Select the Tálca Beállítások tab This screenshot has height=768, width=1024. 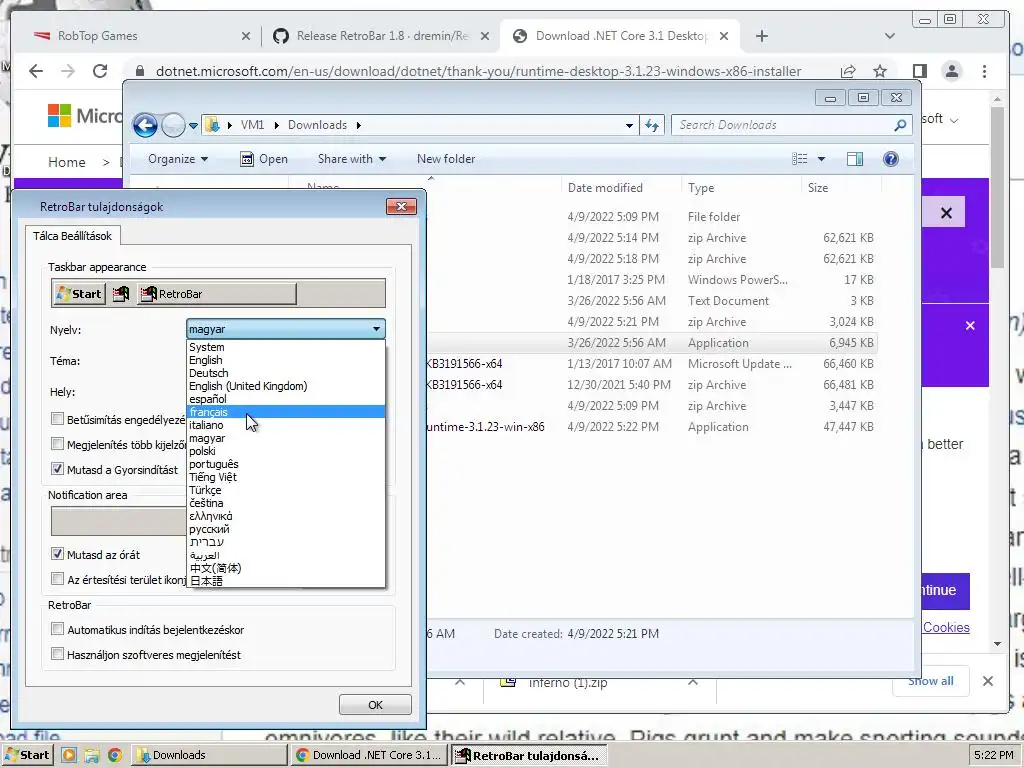tap(72, 236)
